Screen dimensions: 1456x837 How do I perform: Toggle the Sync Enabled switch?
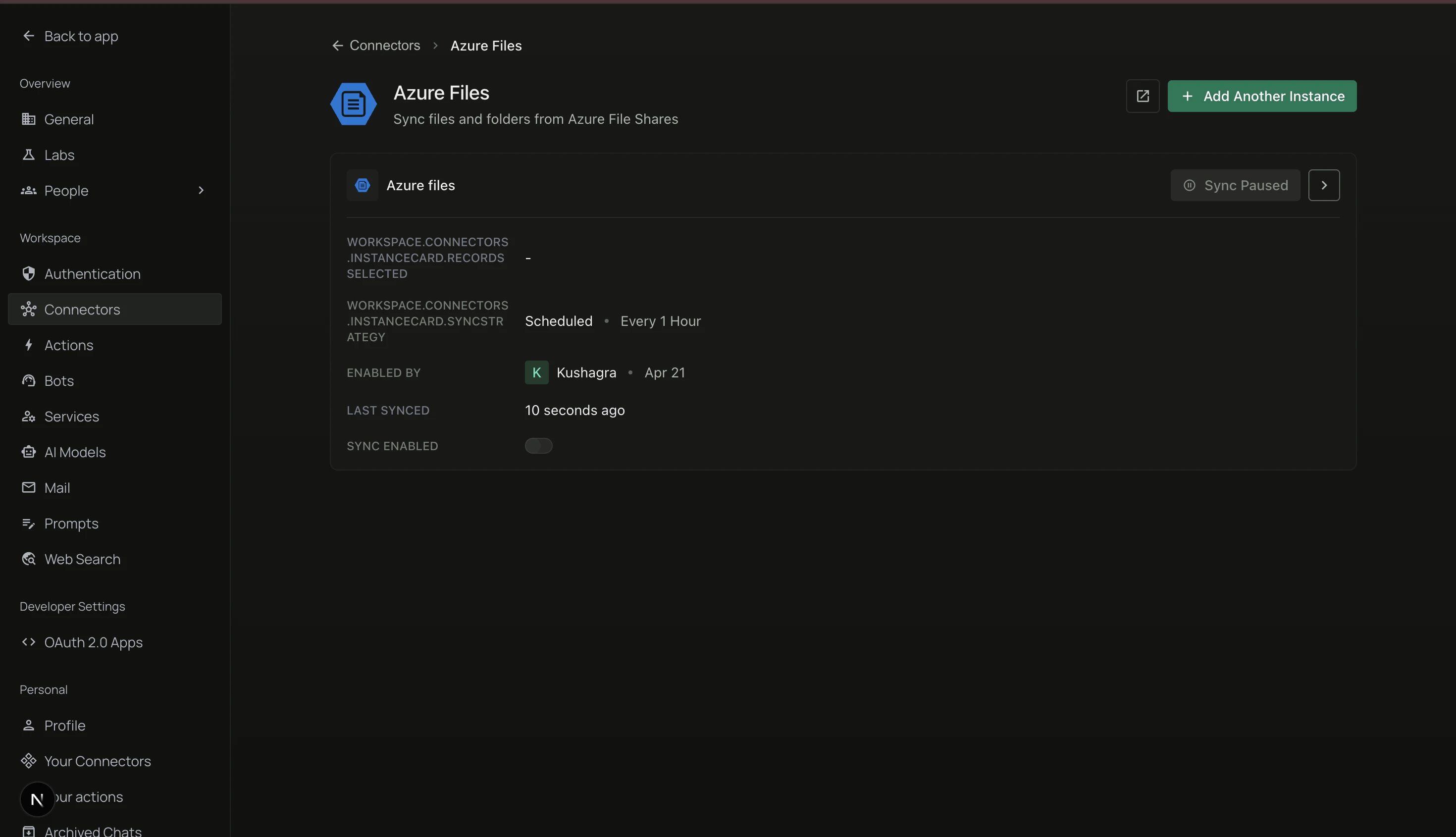539,446
